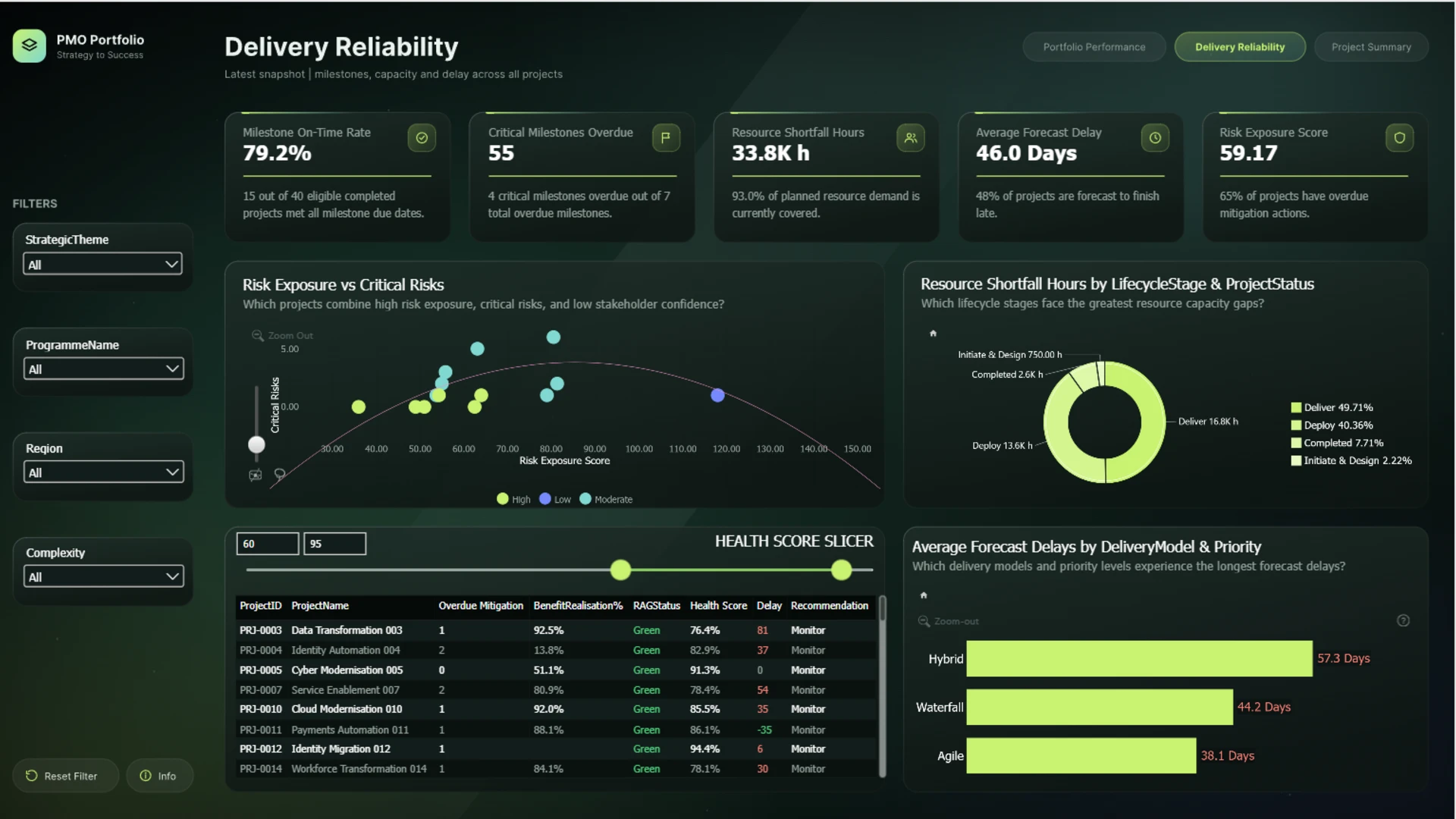Click the minimum health score field showing 60
Screen dimensions: 1456x819
coord(268,544)
